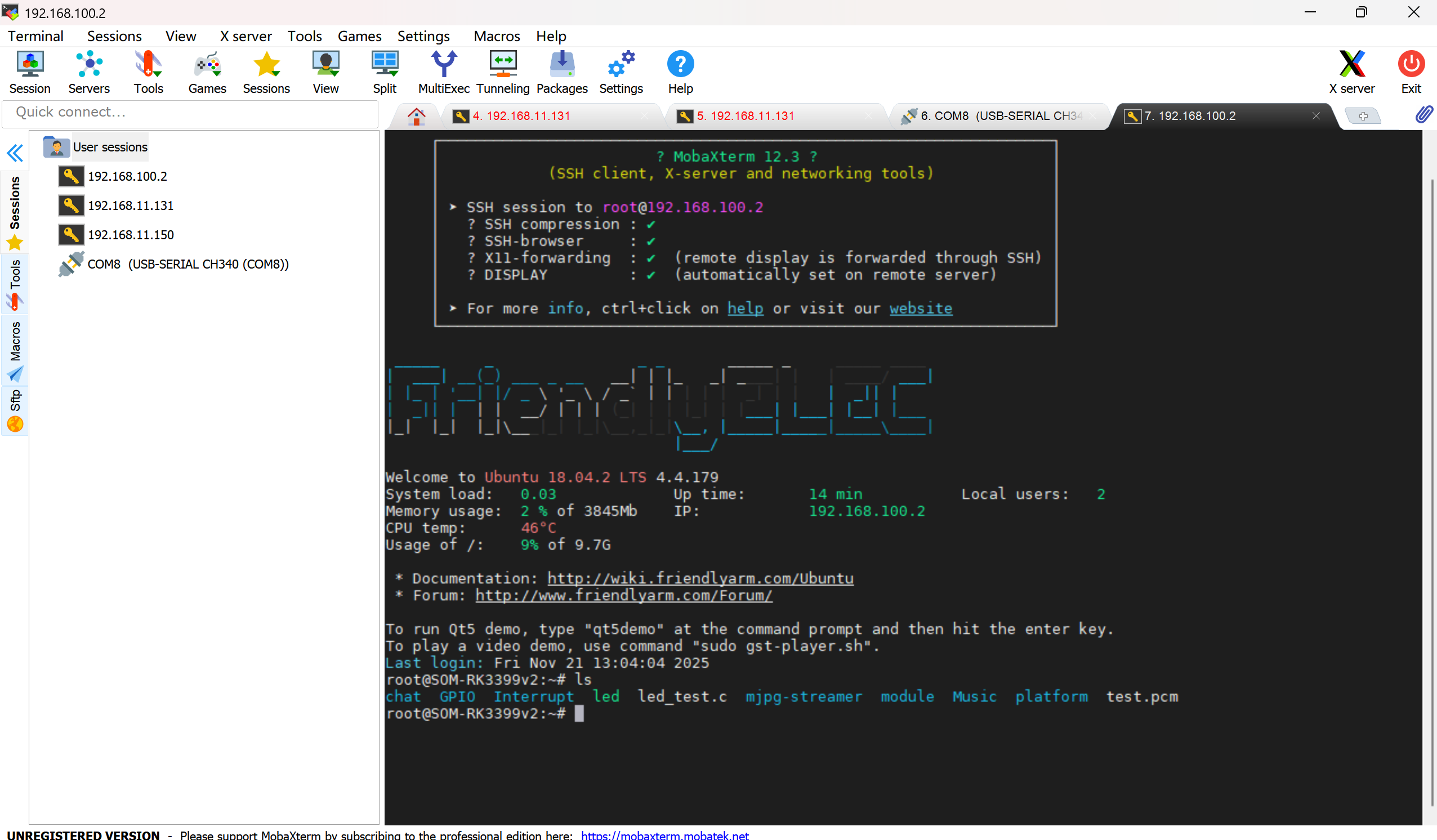Screen dimensions: 1437x840
Task: Open the Sftp vertical side tab
Action: point(15,409)
